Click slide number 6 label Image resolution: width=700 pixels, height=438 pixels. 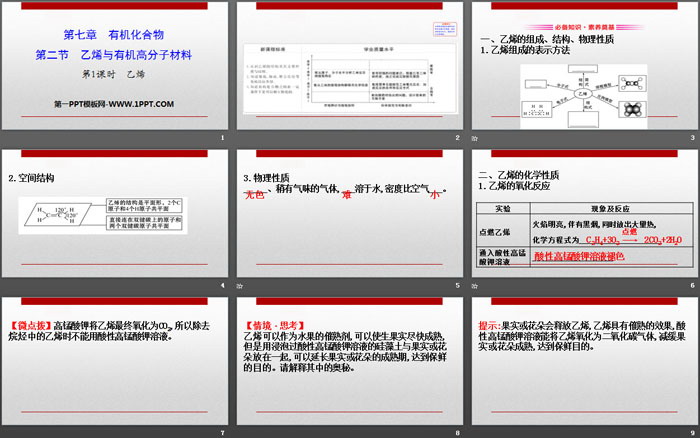coord(691,285)
